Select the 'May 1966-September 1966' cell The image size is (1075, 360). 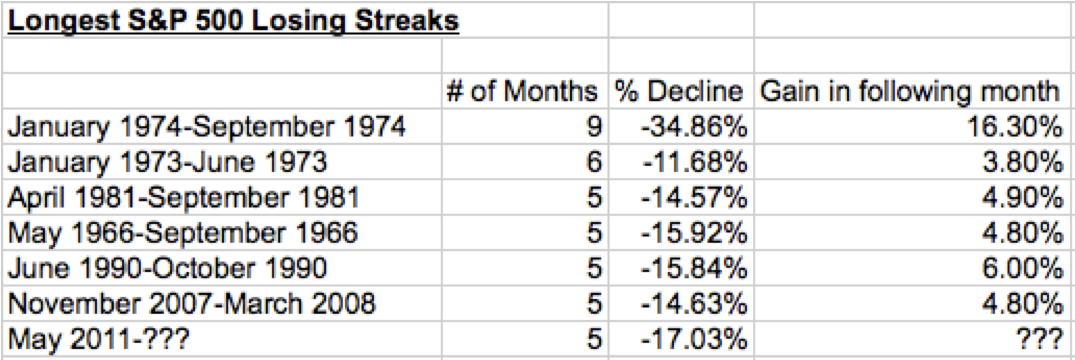point(221,234)
